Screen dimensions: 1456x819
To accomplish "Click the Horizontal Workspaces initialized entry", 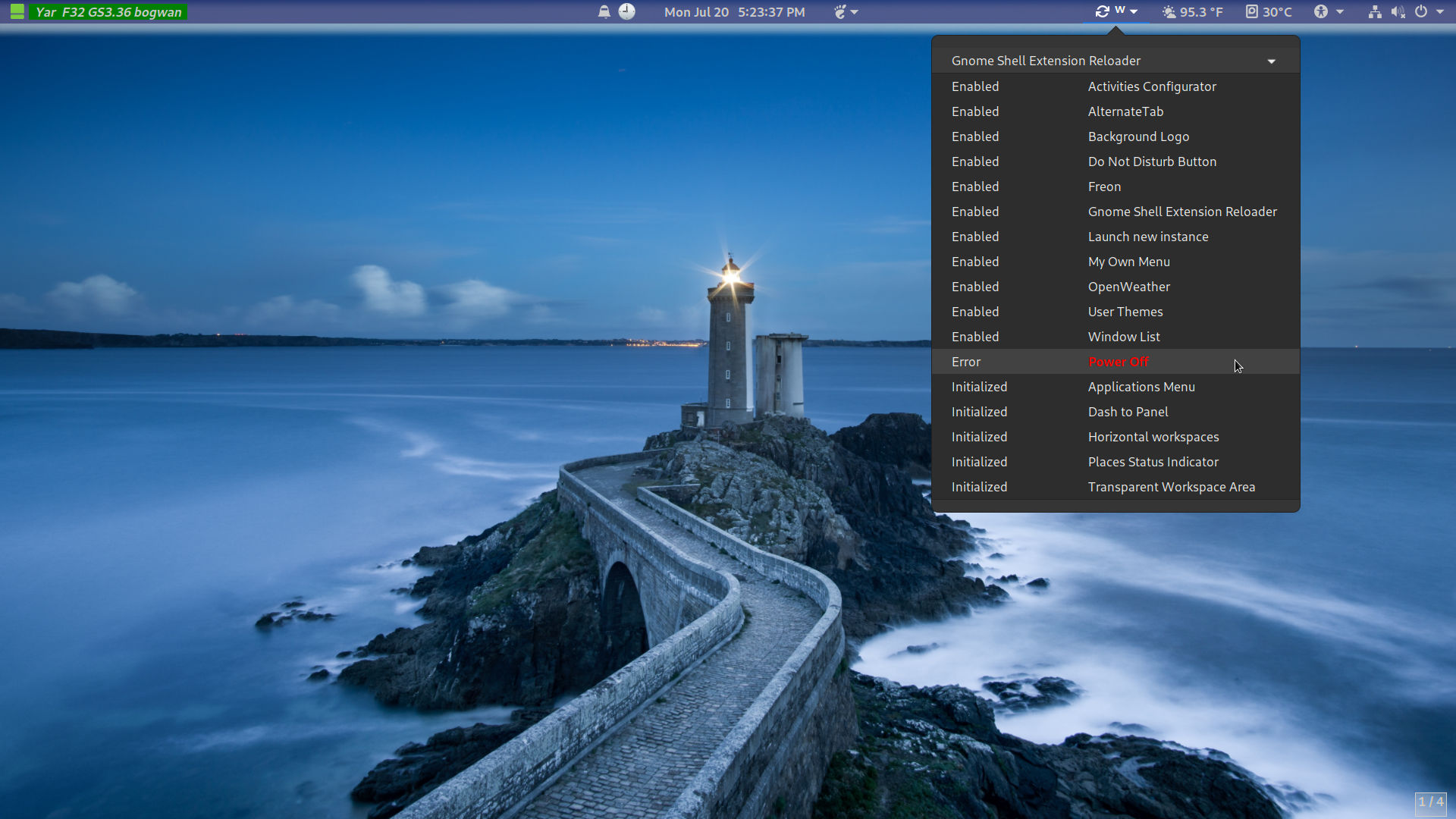I will pyautogui.click(x=1113, y=437).
